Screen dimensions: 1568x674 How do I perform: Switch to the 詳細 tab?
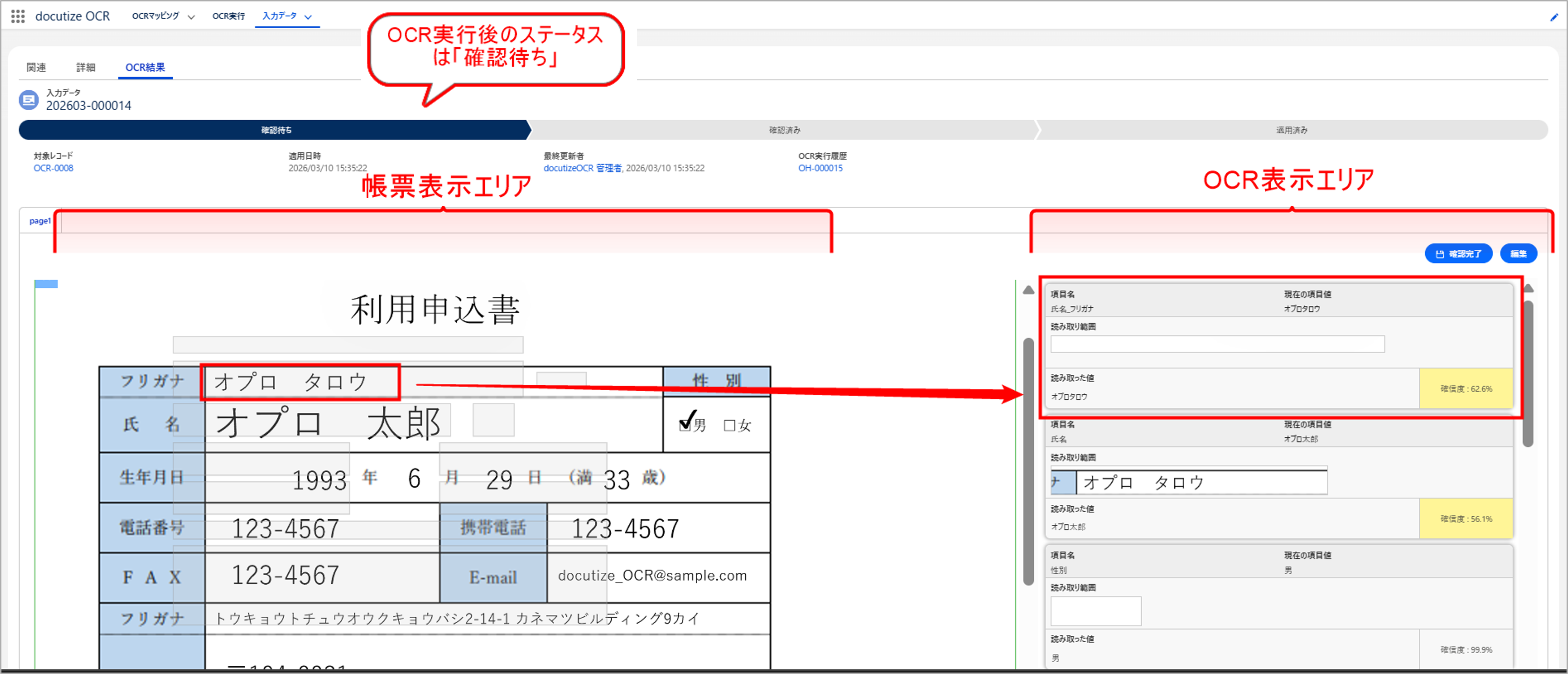click(x=85, y=67)
